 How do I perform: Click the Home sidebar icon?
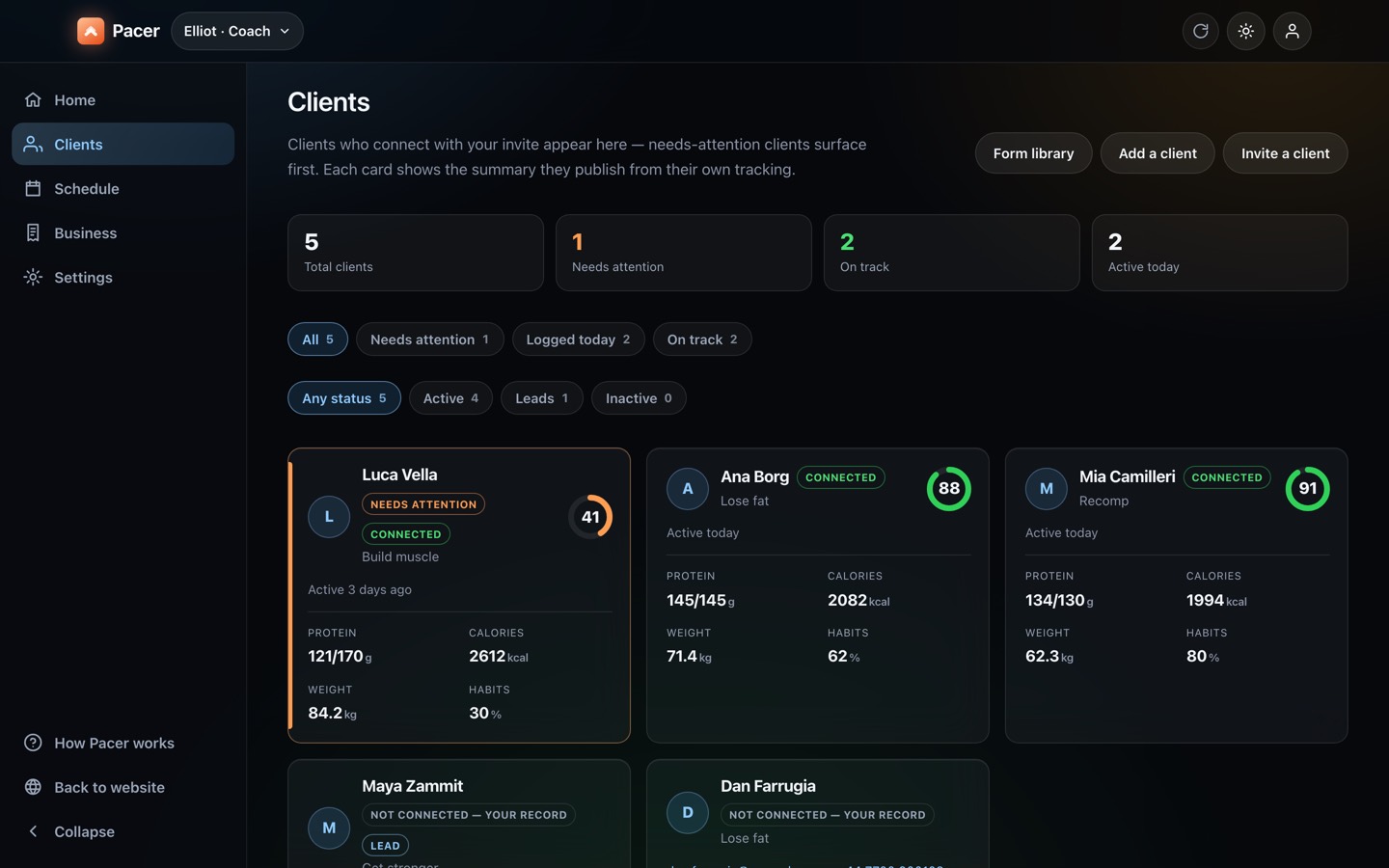pos(33,99)
